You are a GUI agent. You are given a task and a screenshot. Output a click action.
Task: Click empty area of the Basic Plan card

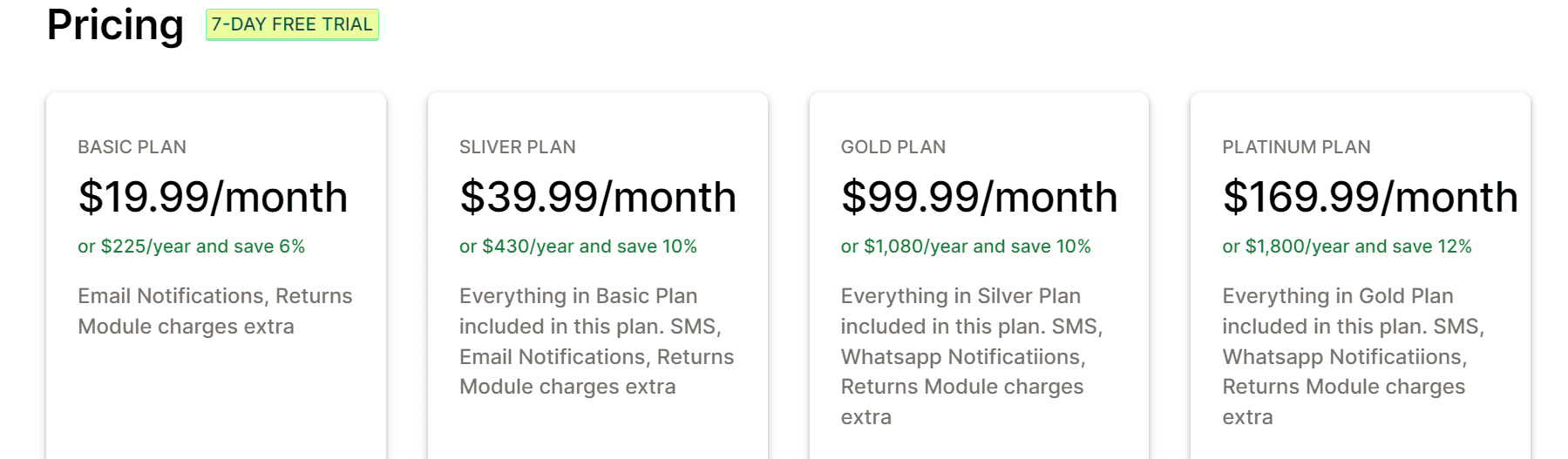[x=216, y=401]
